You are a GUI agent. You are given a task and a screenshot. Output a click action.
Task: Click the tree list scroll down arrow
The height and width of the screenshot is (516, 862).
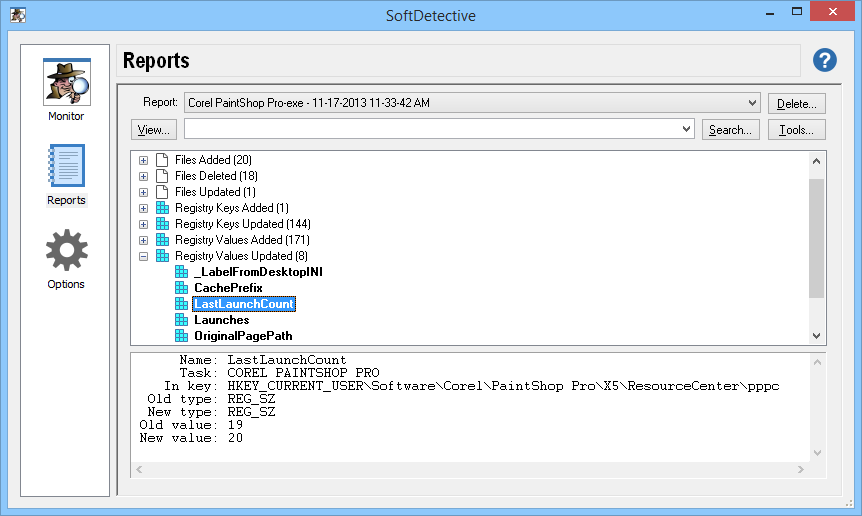pos(816,336)
